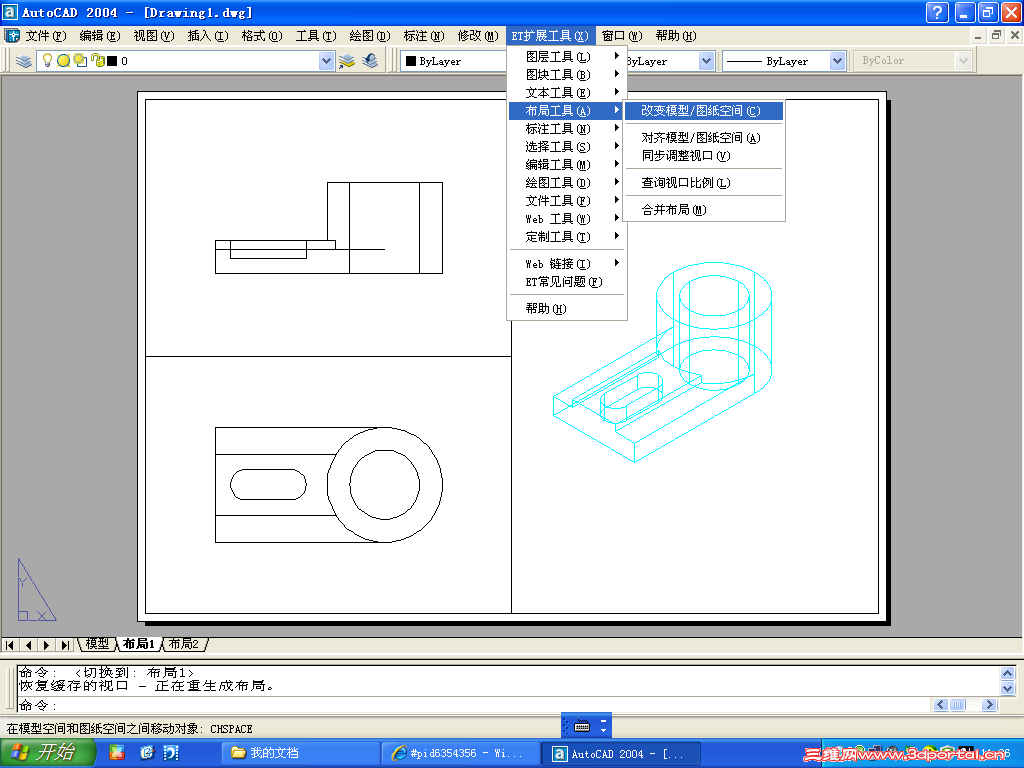Open the 标注(N) menu

coord(424,36)
